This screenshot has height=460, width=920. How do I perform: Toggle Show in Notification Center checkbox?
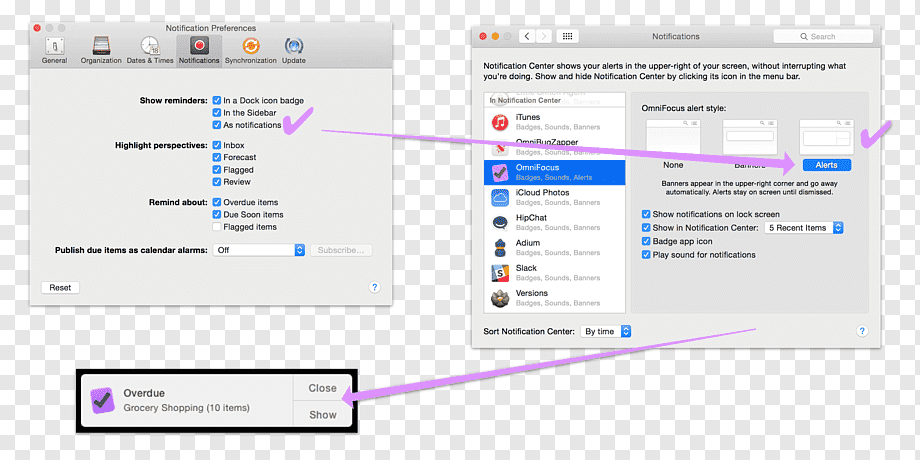[646, 228]
